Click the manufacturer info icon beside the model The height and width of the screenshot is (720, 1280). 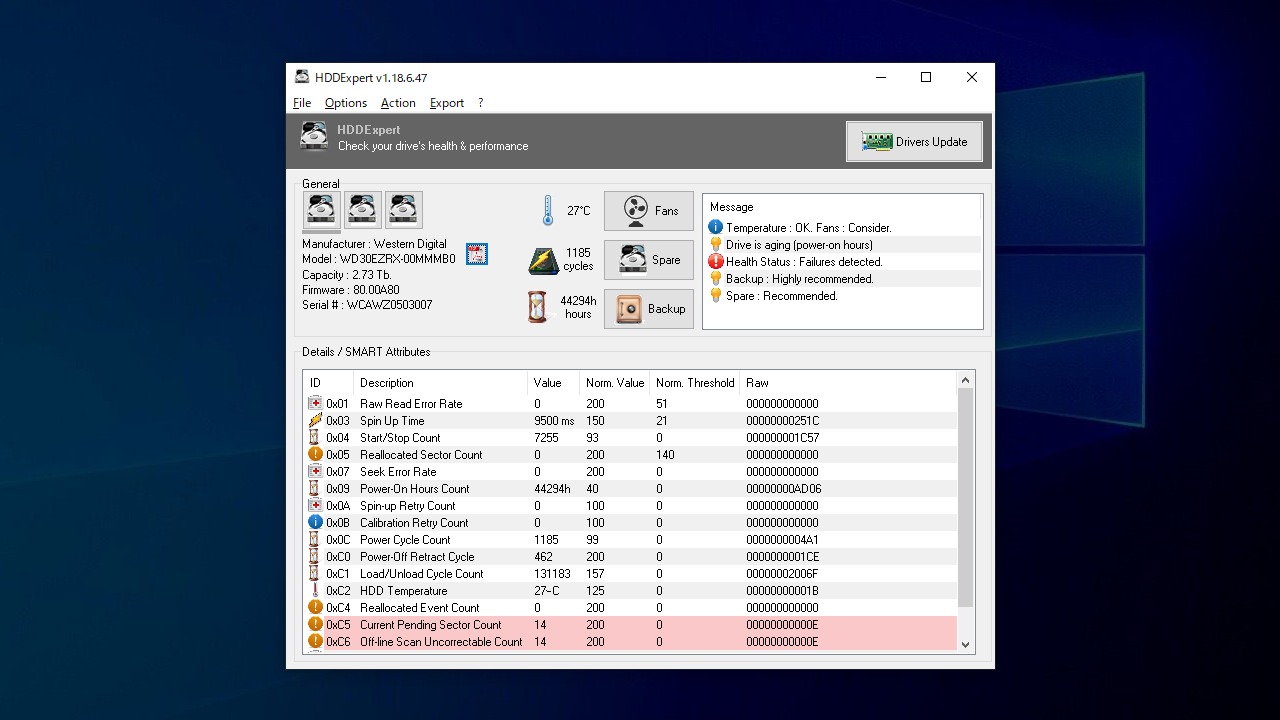pos(477,254)
